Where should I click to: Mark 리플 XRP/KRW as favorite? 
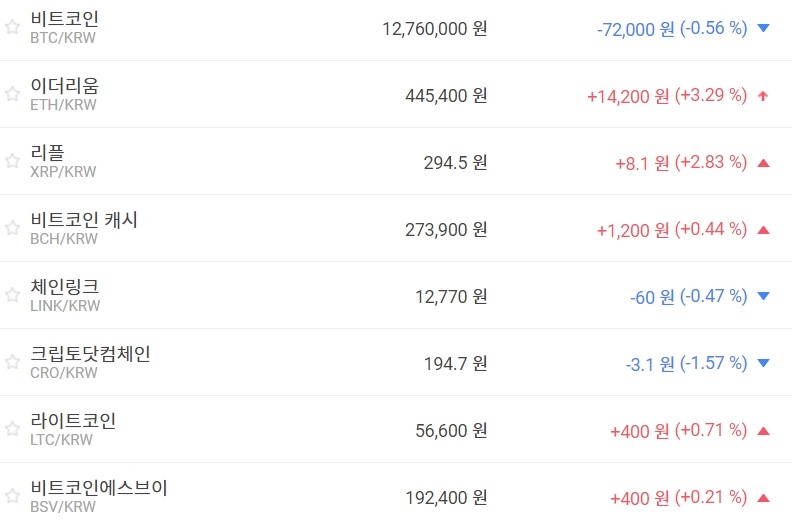tap(12, 161)
